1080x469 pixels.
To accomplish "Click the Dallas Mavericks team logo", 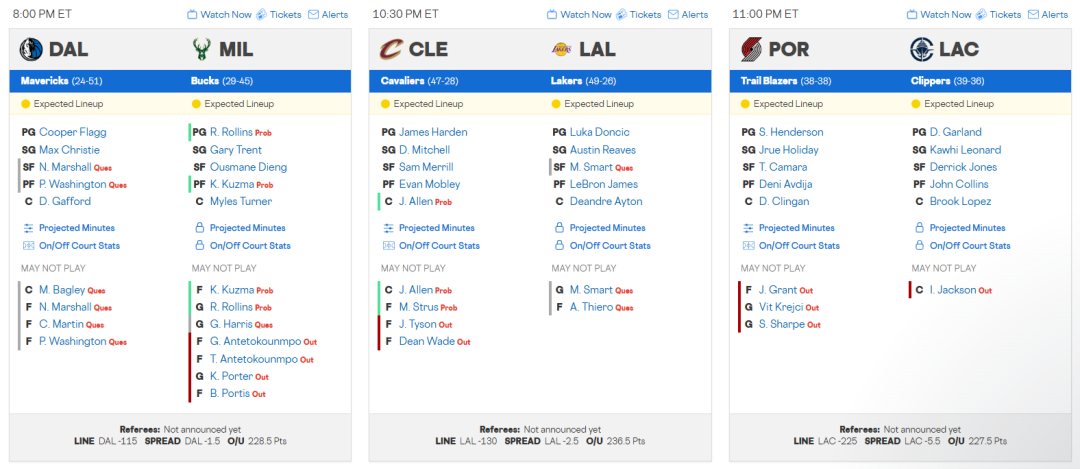I will pos(31,49).
